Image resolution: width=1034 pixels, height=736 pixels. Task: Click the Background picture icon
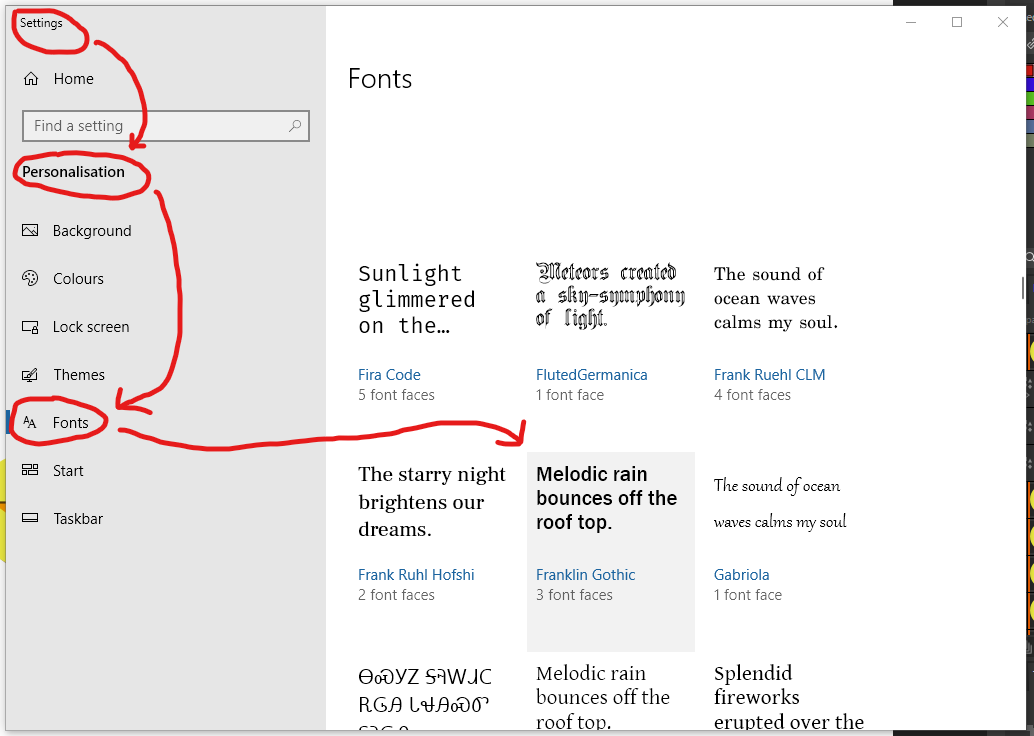(x=30, y=231)
